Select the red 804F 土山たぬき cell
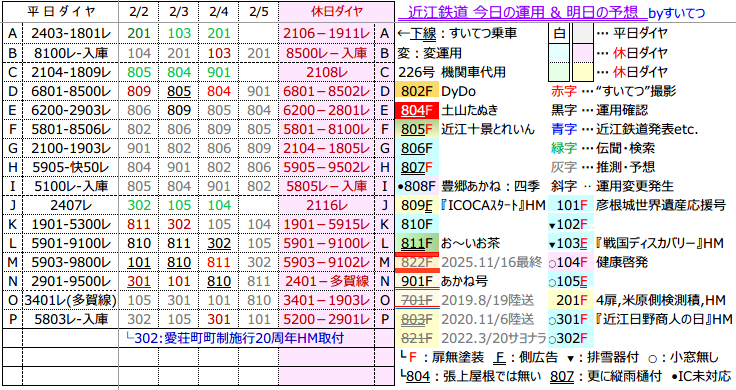 click(417, 110)
